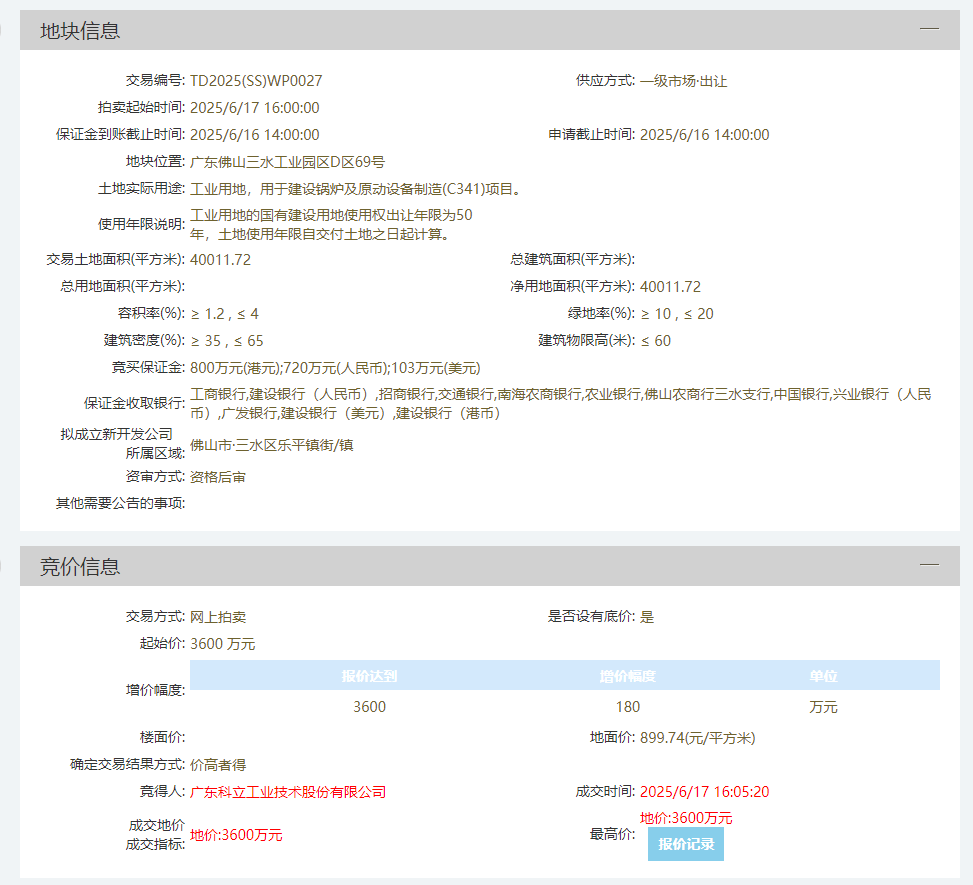This screenshot has height=885, width=973.
Task: Click the 增价幅度 table column header
Action: (x=627, y=676)
